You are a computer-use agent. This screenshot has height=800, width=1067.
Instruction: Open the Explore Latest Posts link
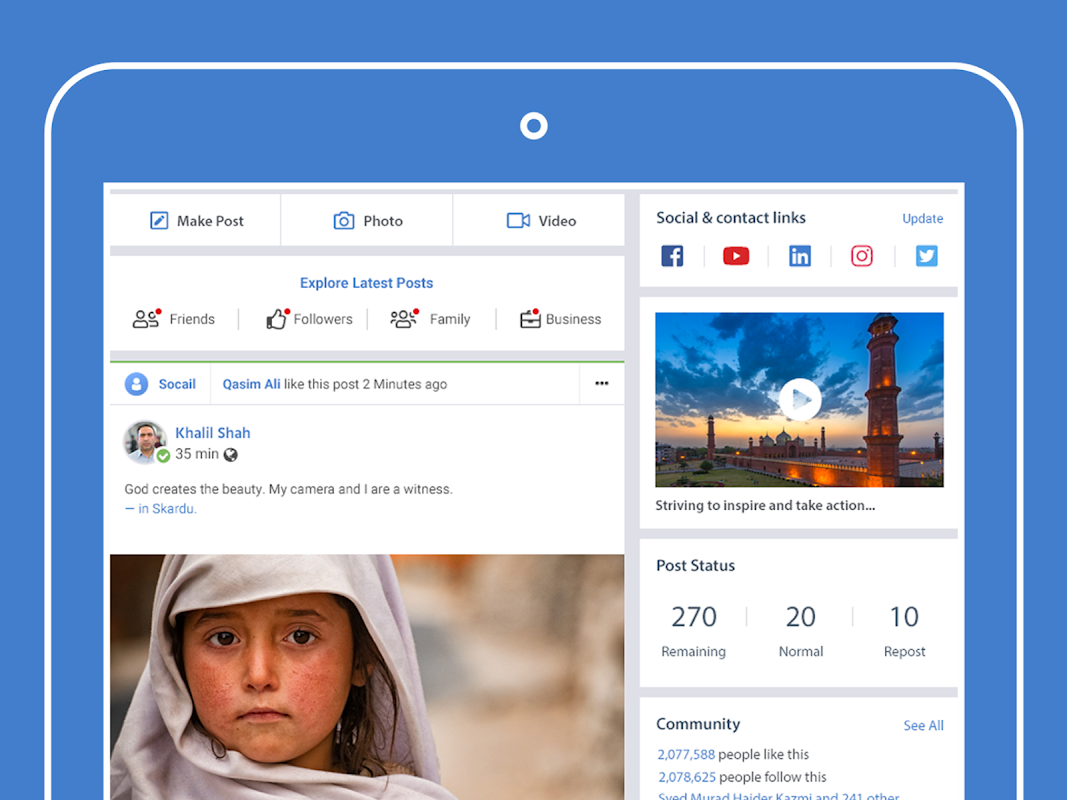[x=366, y=282]
